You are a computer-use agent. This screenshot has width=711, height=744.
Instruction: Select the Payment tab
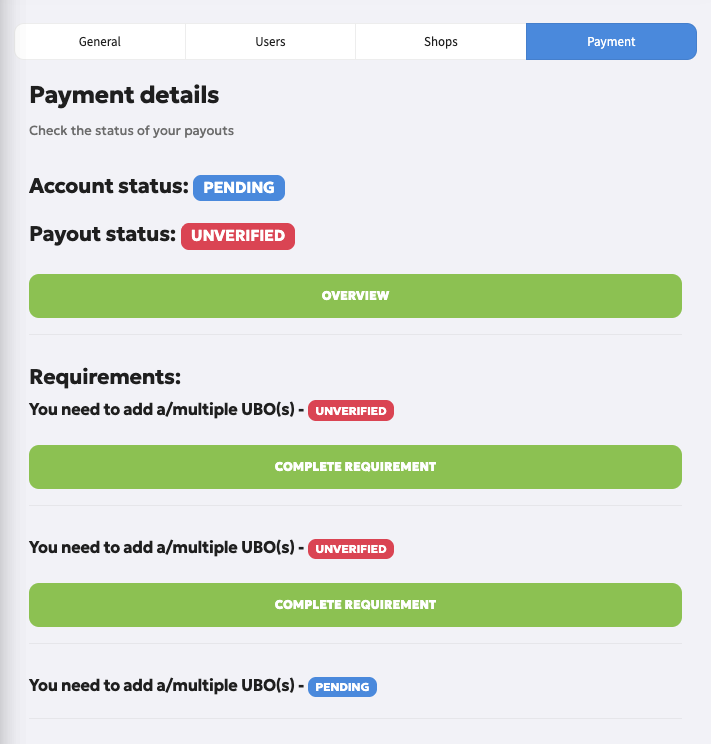coord(611,42)
